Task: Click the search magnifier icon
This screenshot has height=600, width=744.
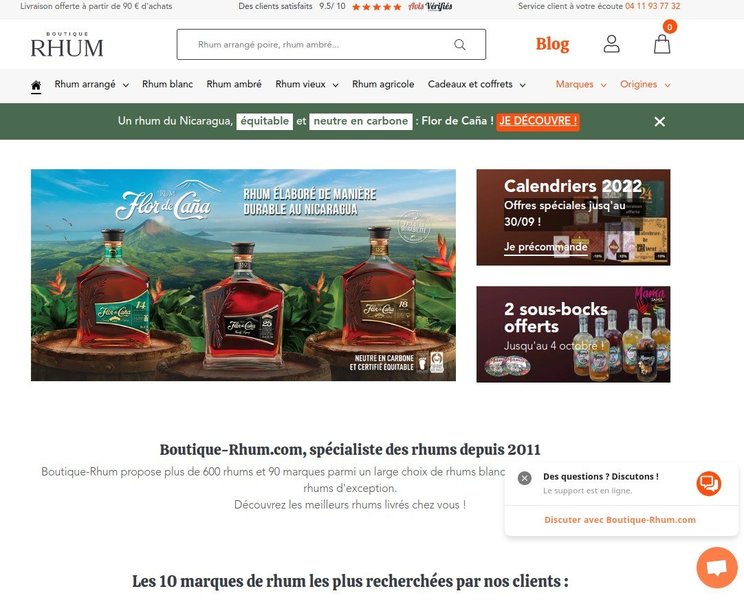Action: 460,45
